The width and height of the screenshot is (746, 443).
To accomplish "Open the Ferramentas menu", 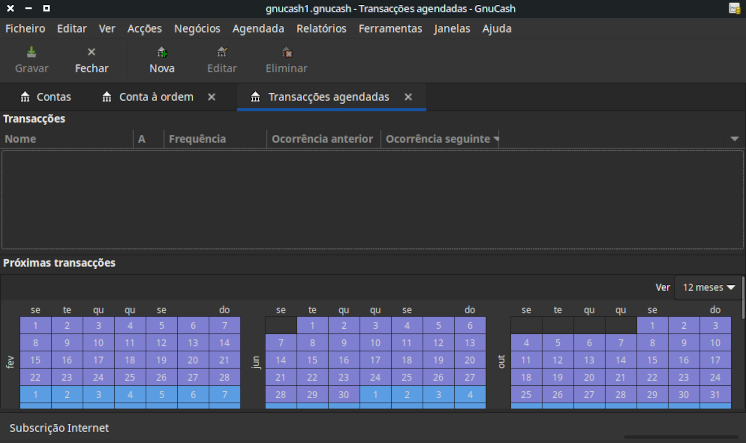I will point(390,29).
